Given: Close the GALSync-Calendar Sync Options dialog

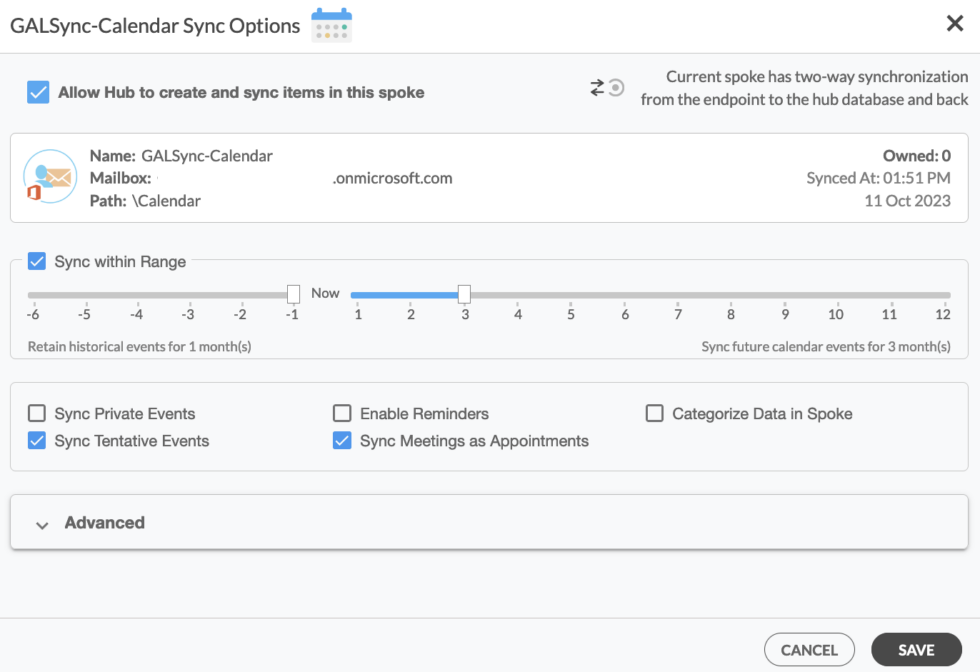Looking at the screenshot, I should 955,23.
